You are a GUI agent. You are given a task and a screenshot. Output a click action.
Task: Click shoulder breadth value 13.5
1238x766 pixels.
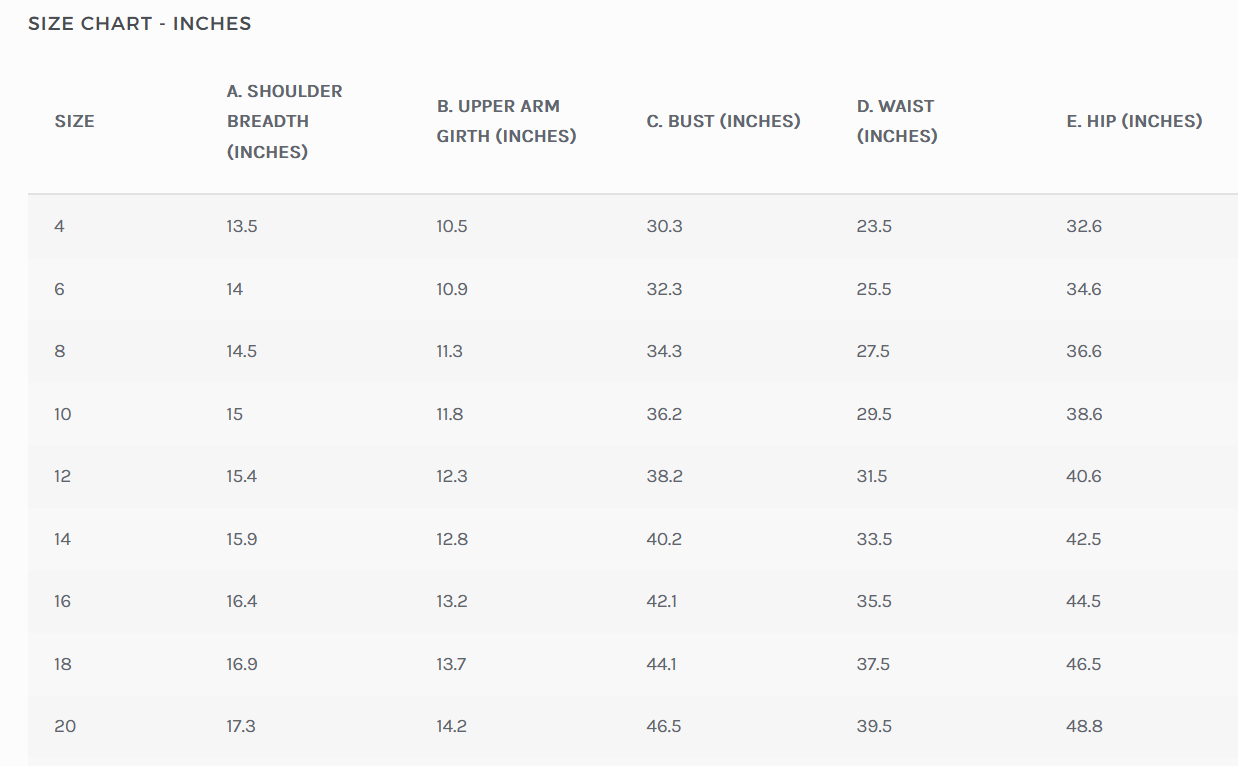click(242, 226)
